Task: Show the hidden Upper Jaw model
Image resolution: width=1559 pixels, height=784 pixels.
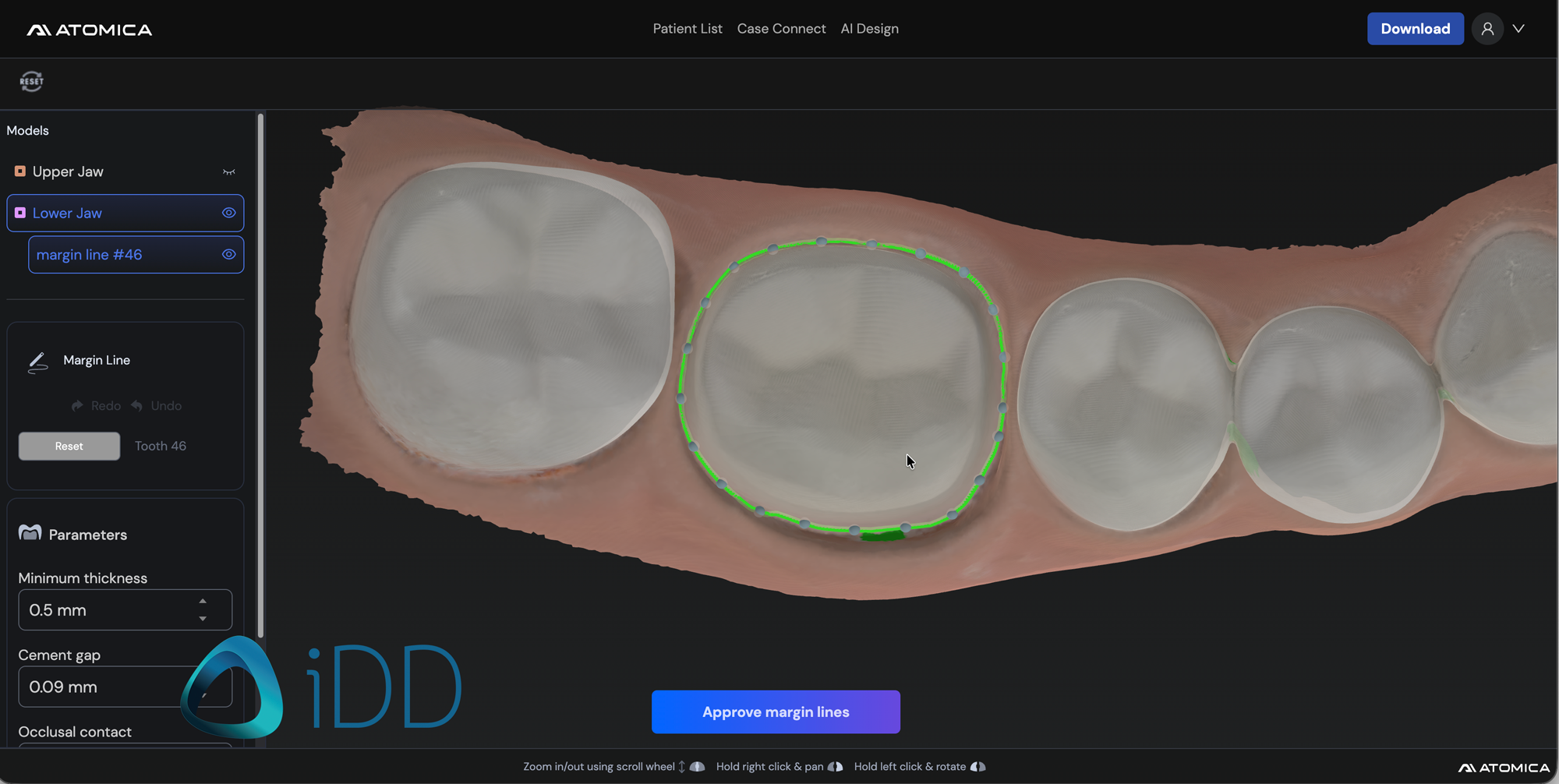Action: (x=228, y=171)
